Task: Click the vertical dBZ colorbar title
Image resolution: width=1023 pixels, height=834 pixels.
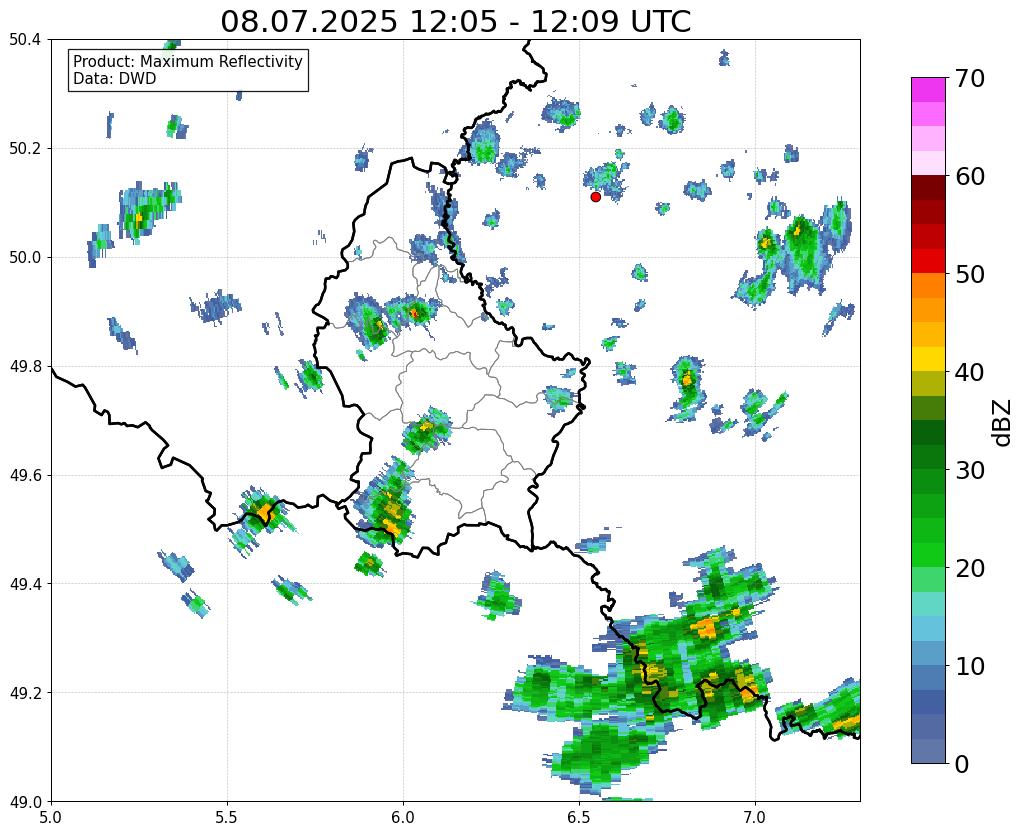Action: 1003,423
